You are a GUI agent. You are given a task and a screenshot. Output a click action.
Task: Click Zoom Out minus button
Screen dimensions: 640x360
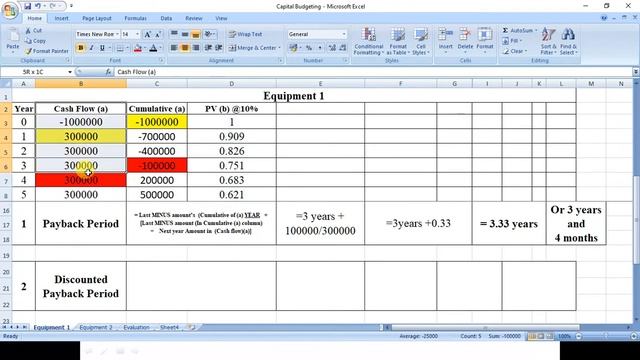(578, 336)
